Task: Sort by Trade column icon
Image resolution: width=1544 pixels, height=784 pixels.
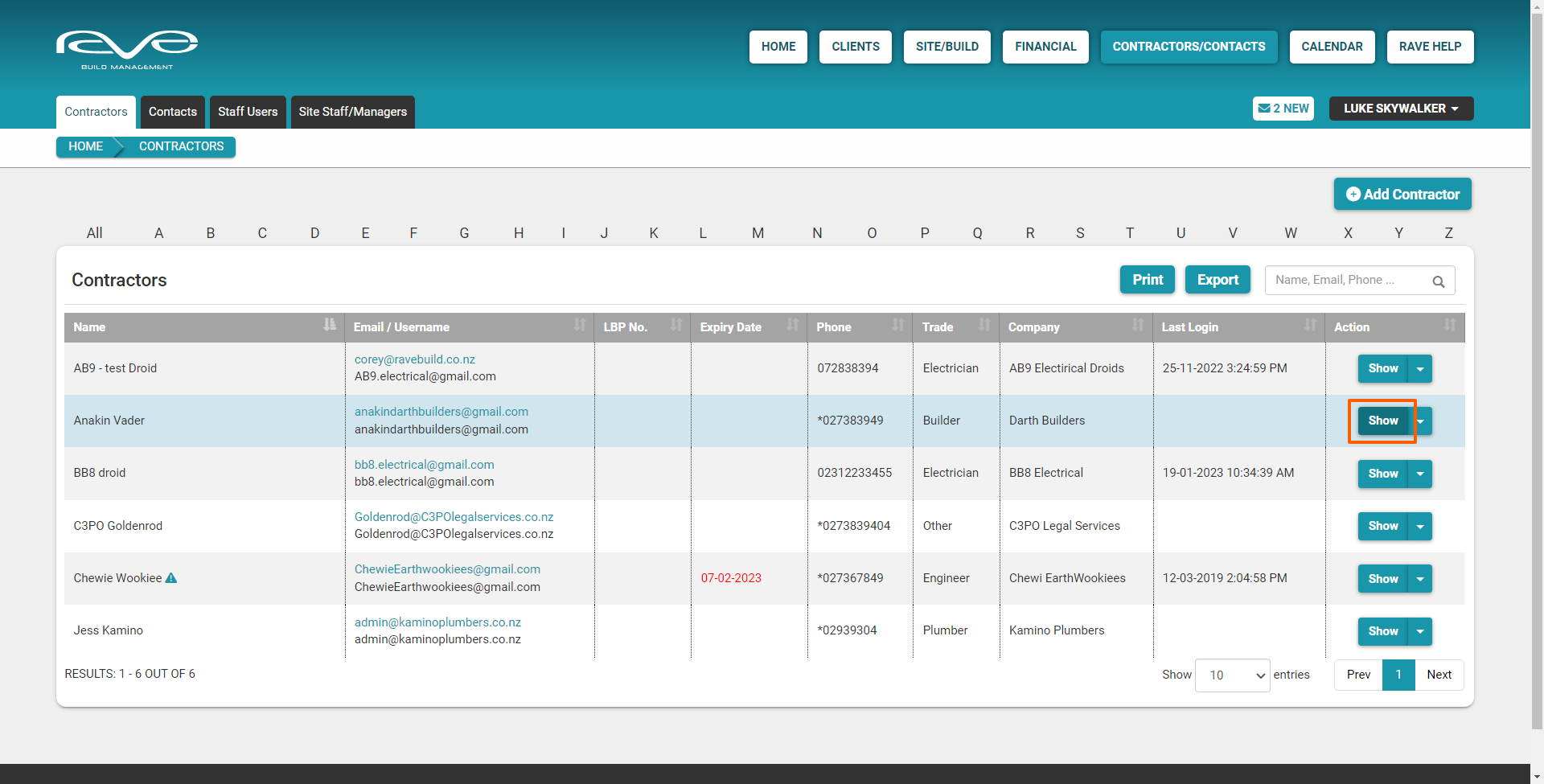Action: tap(984, 325)
